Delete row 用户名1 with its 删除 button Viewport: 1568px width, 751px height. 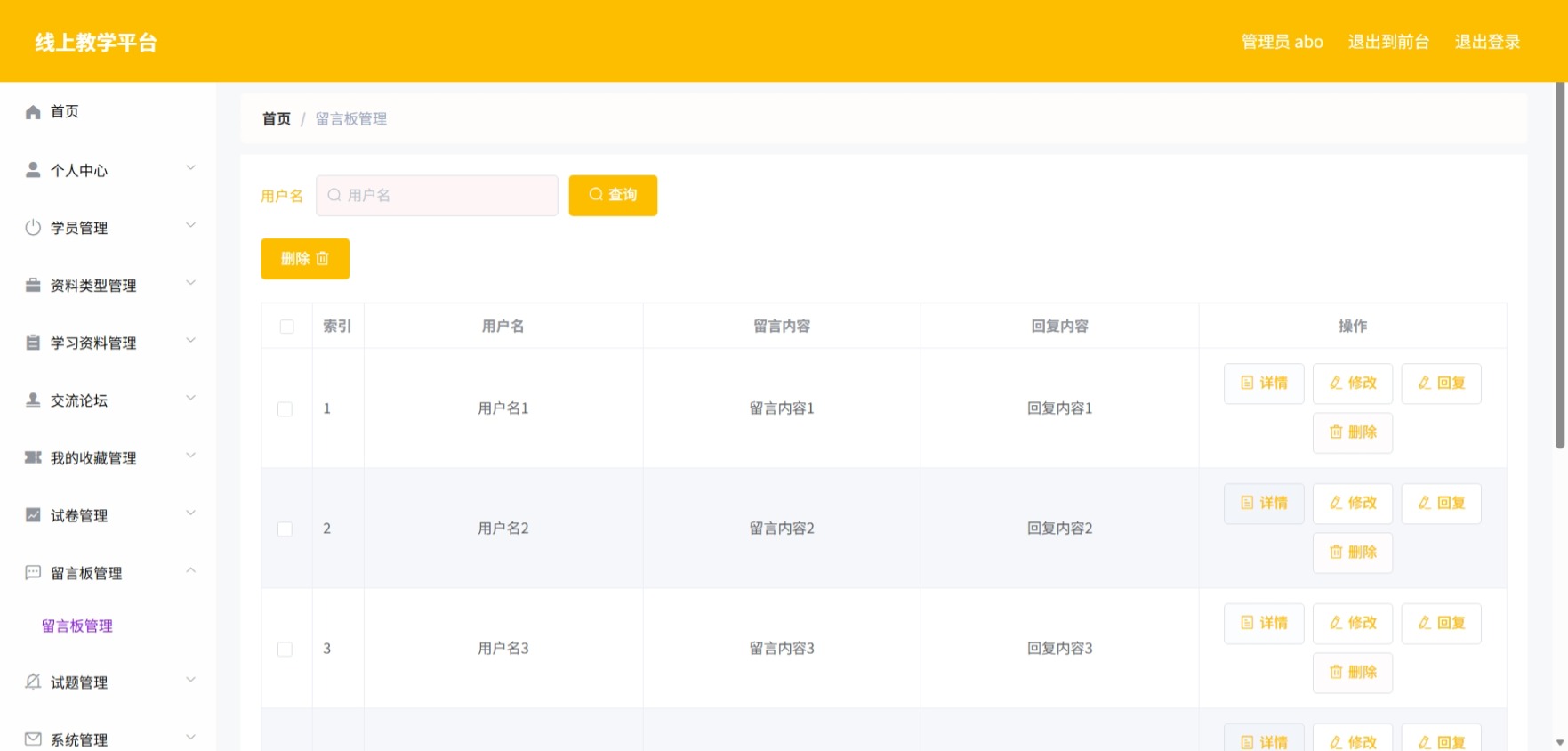coord(1353,432)
